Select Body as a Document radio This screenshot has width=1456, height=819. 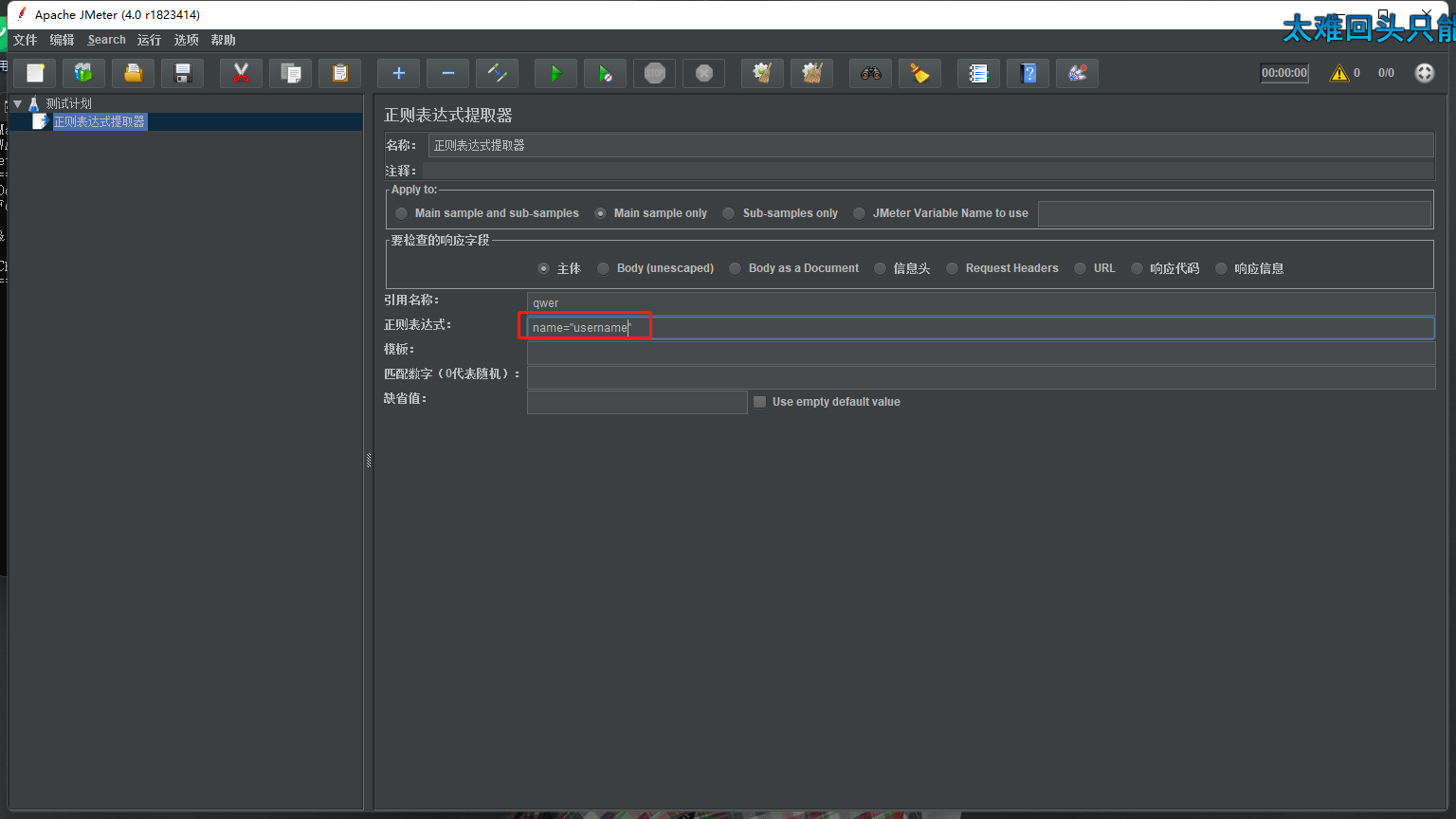click(735, 268)
